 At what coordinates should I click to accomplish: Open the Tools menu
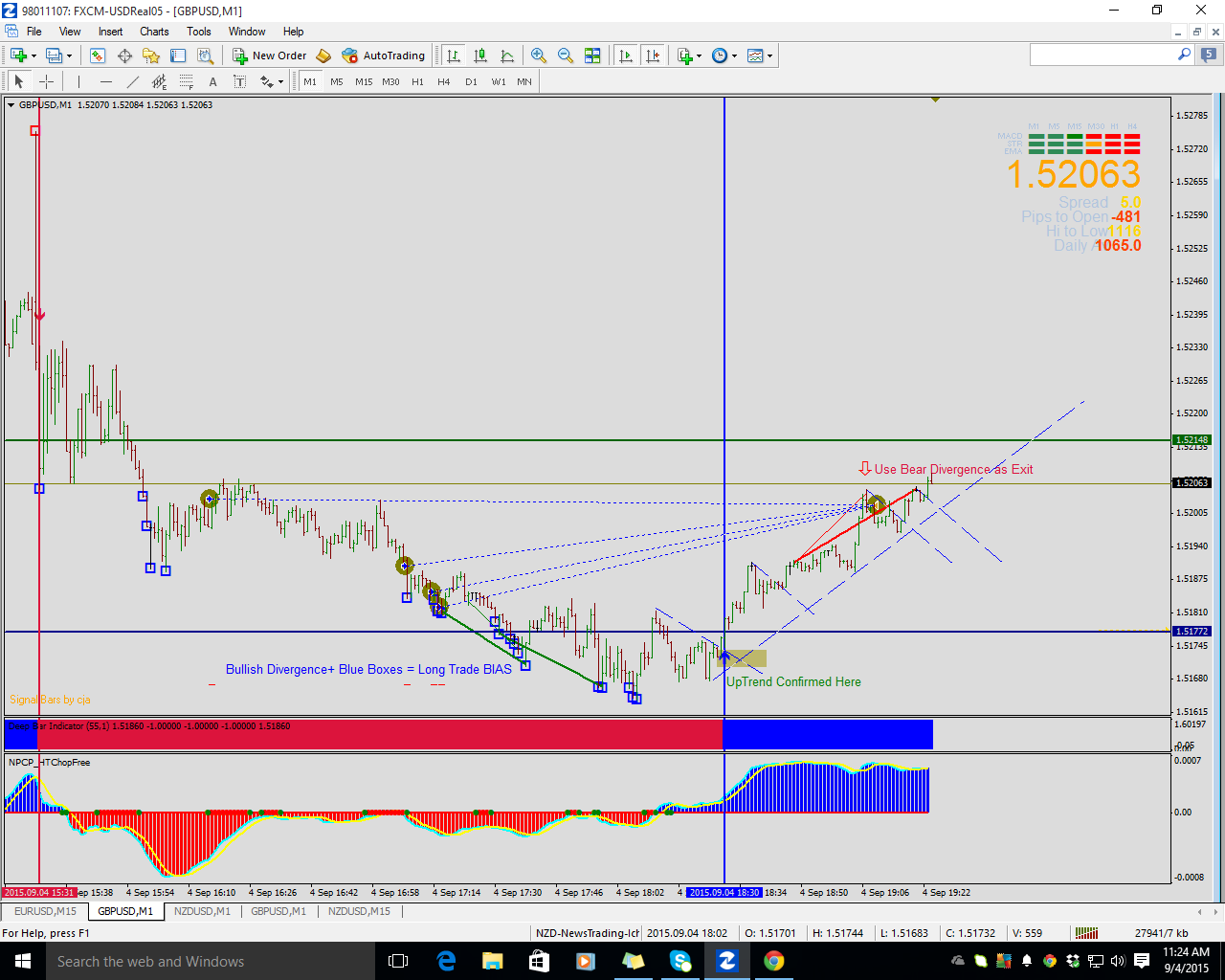[x=199, y=32]
